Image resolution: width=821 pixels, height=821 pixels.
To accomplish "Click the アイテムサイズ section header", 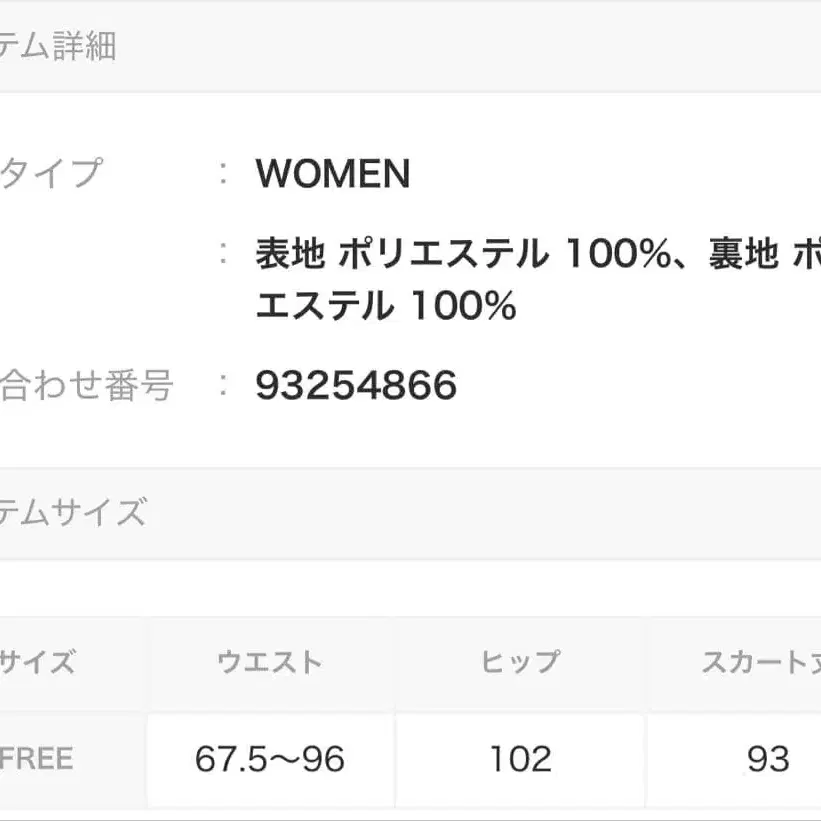I will point(72,512).
